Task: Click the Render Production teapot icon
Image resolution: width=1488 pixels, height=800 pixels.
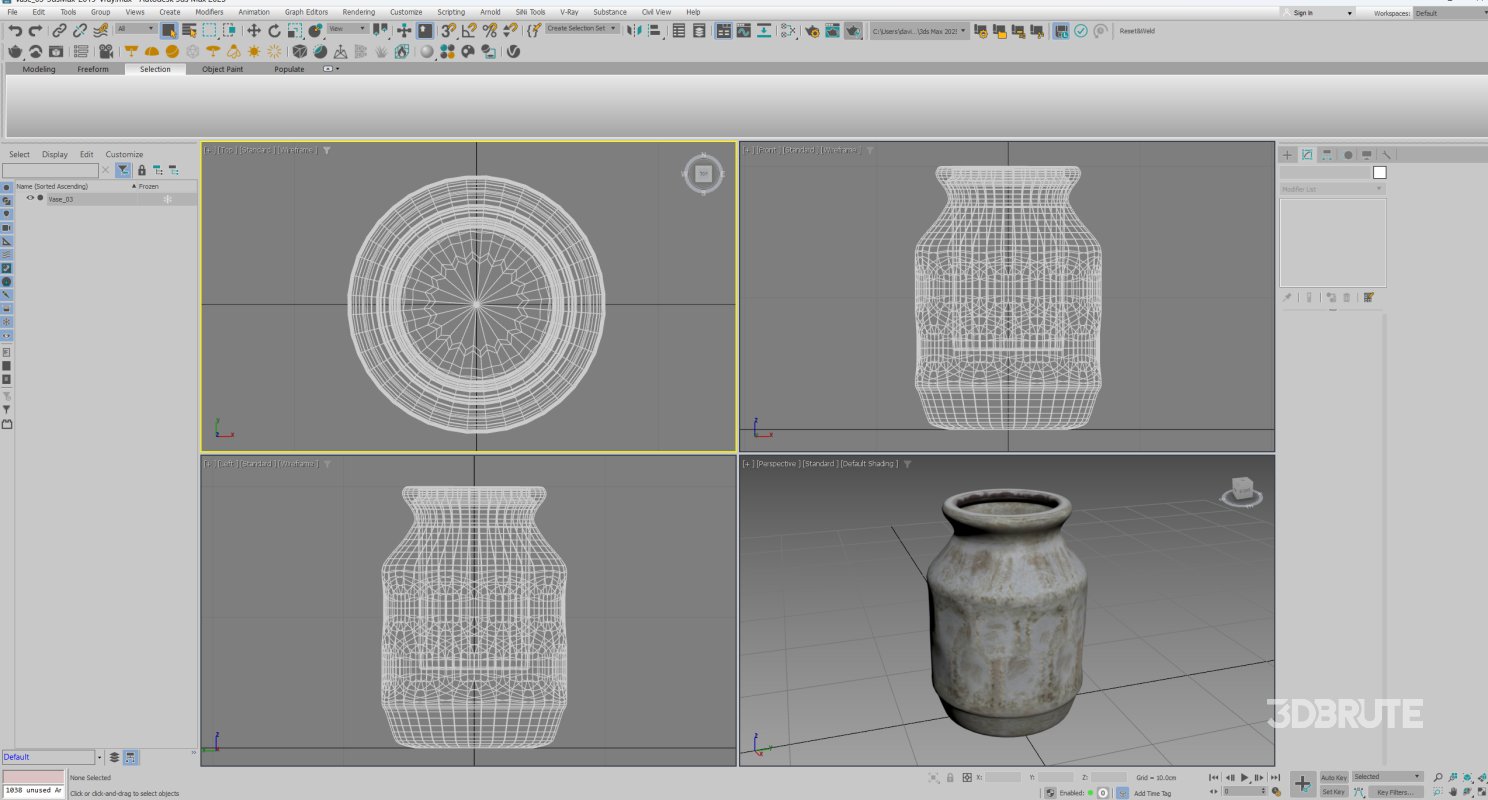Action: point(854,31)
